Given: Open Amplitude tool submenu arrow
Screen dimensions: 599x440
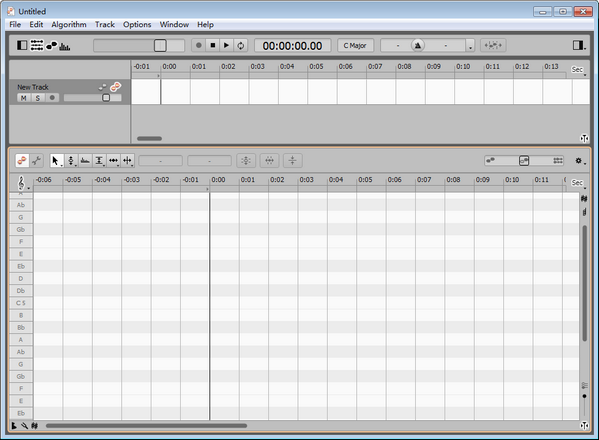Looking at the screenshot, I should [x=104, y=165].
